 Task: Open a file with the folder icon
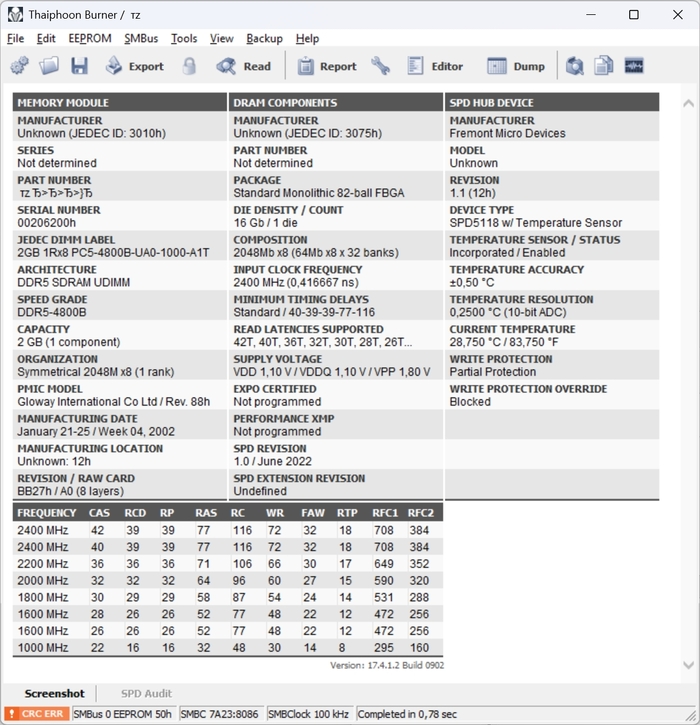(x=49, y=66)
